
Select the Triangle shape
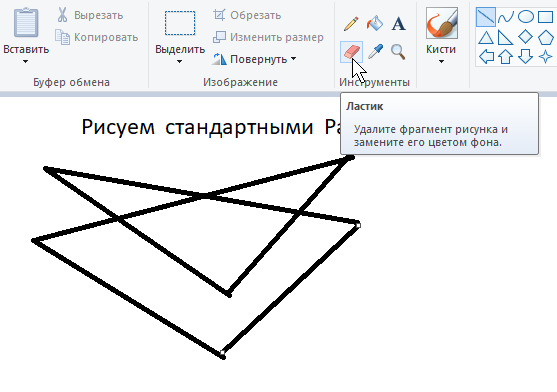coord(486,37)
